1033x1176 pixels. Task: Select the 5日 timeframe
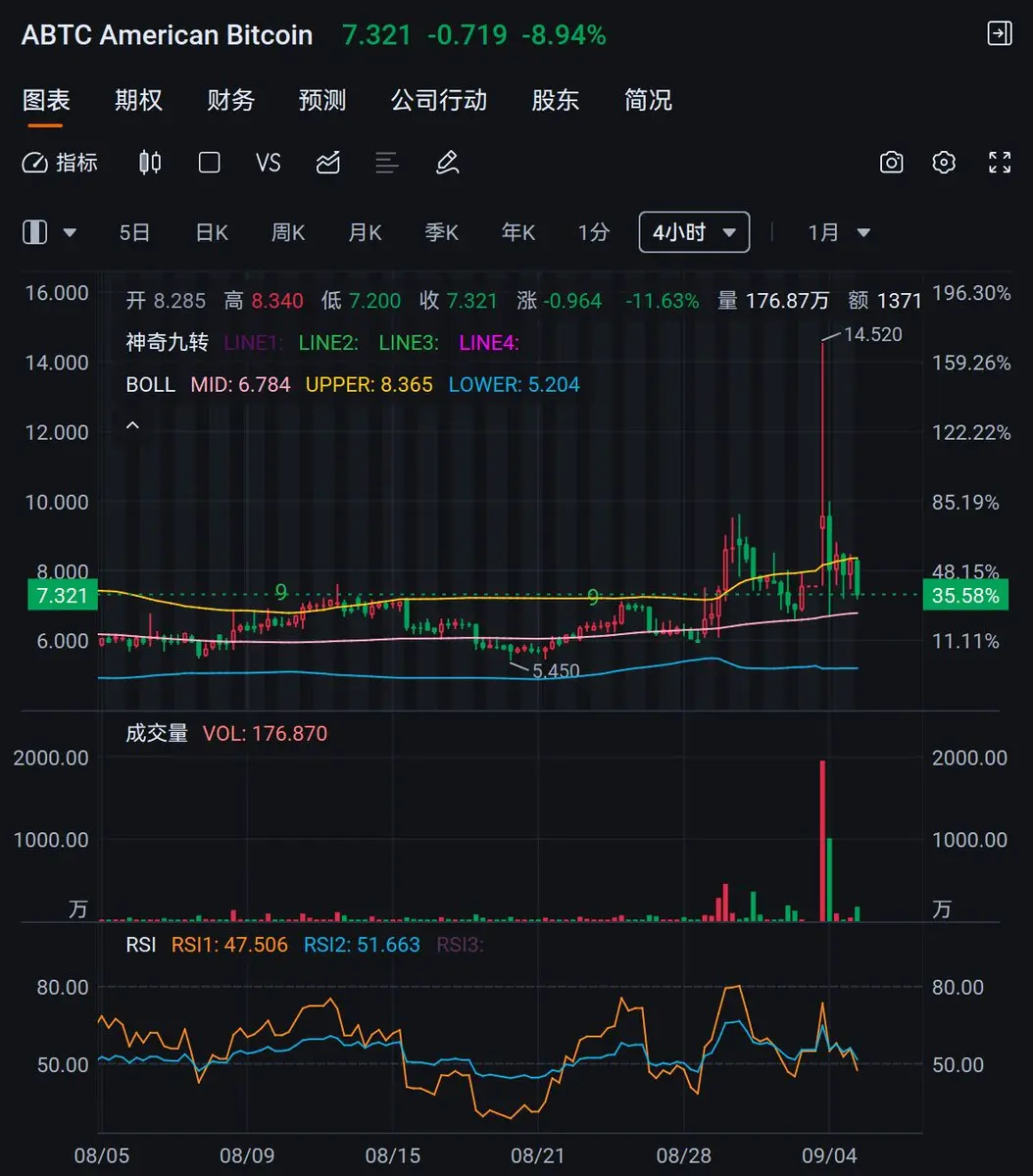point(134,232)
